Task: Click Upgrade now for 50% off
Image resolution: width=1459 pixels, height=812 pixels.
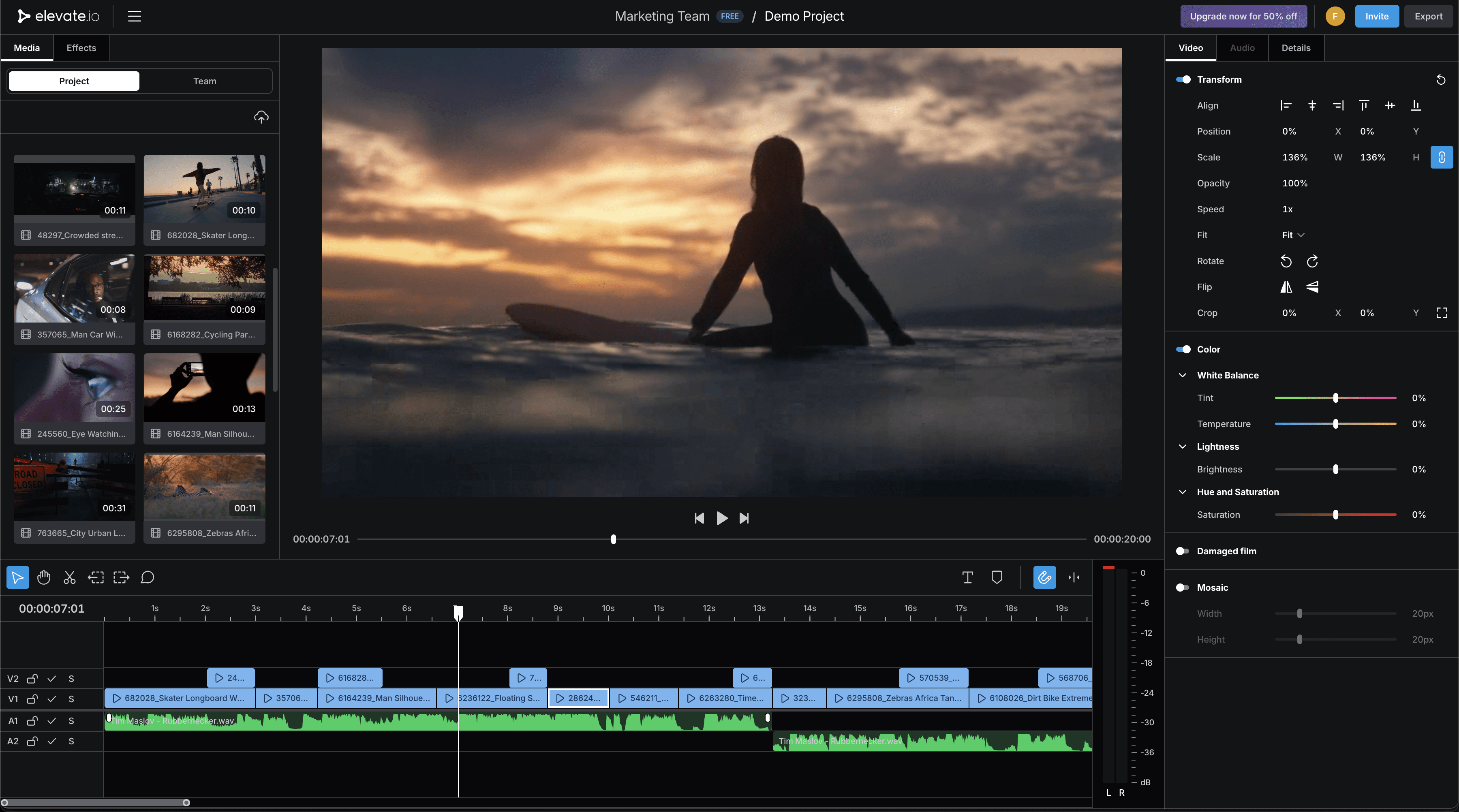Action: tap(1243, 16)
